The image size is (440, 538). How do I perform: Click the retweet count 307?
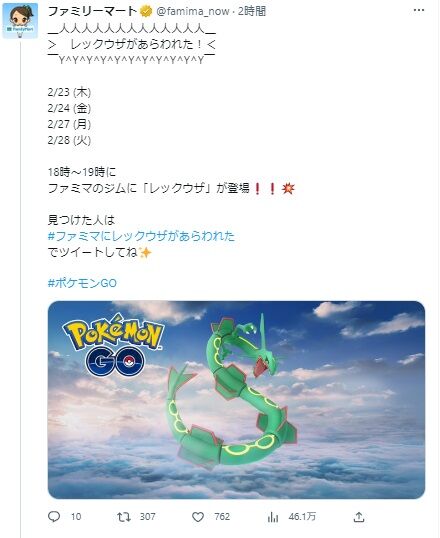[x=148, y=517]
